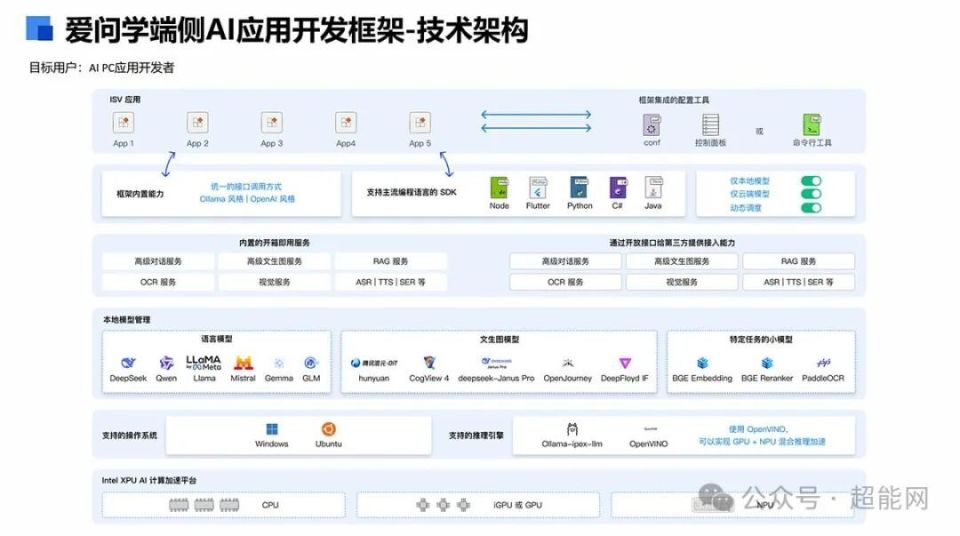The height and width of the screenshot is (536, 960).
Task: Select the Qwen model icon
Action: [x=166, y=363]
